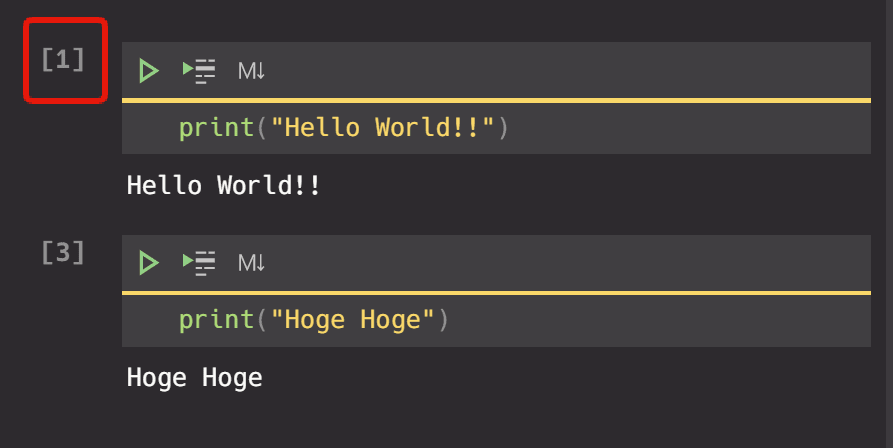Click closing parenthesis after "Hello World!!"
The height and width of the screenshot is (448, 893).
pyautogui.click(x=503, y=128)
